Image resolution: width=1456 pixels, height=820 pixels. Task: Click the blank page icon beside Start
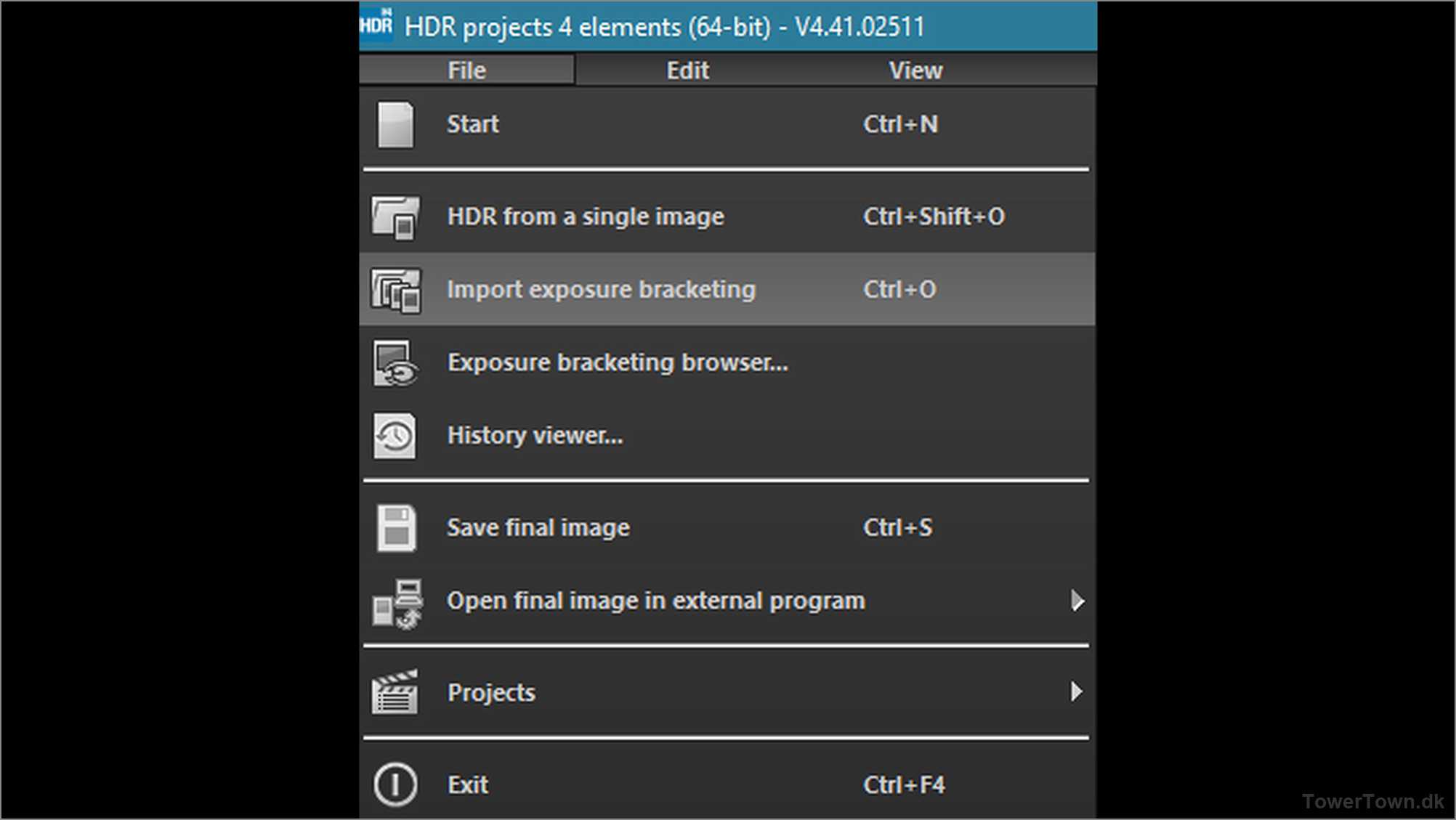pos(395,125)
